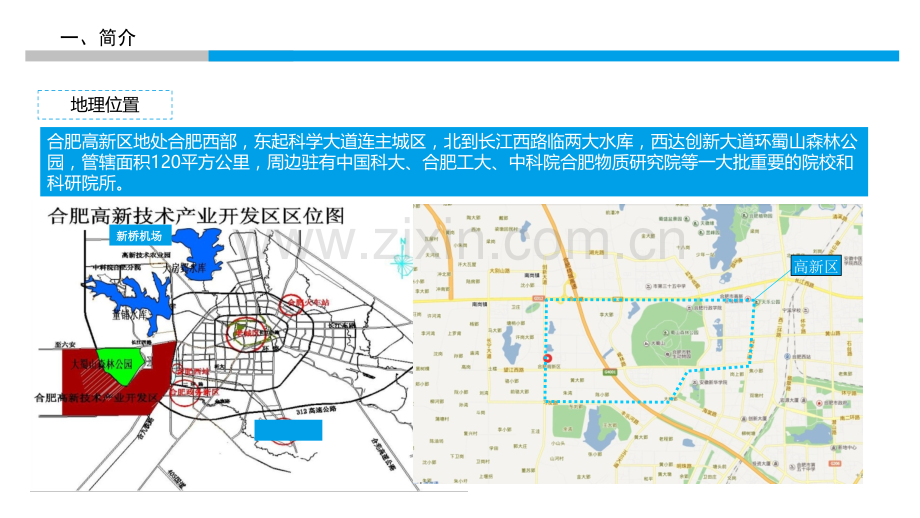This screenshot has height=518, width=920.
Task: Click the blank blue rectangle on left map
Action: (x=288, y=430)
